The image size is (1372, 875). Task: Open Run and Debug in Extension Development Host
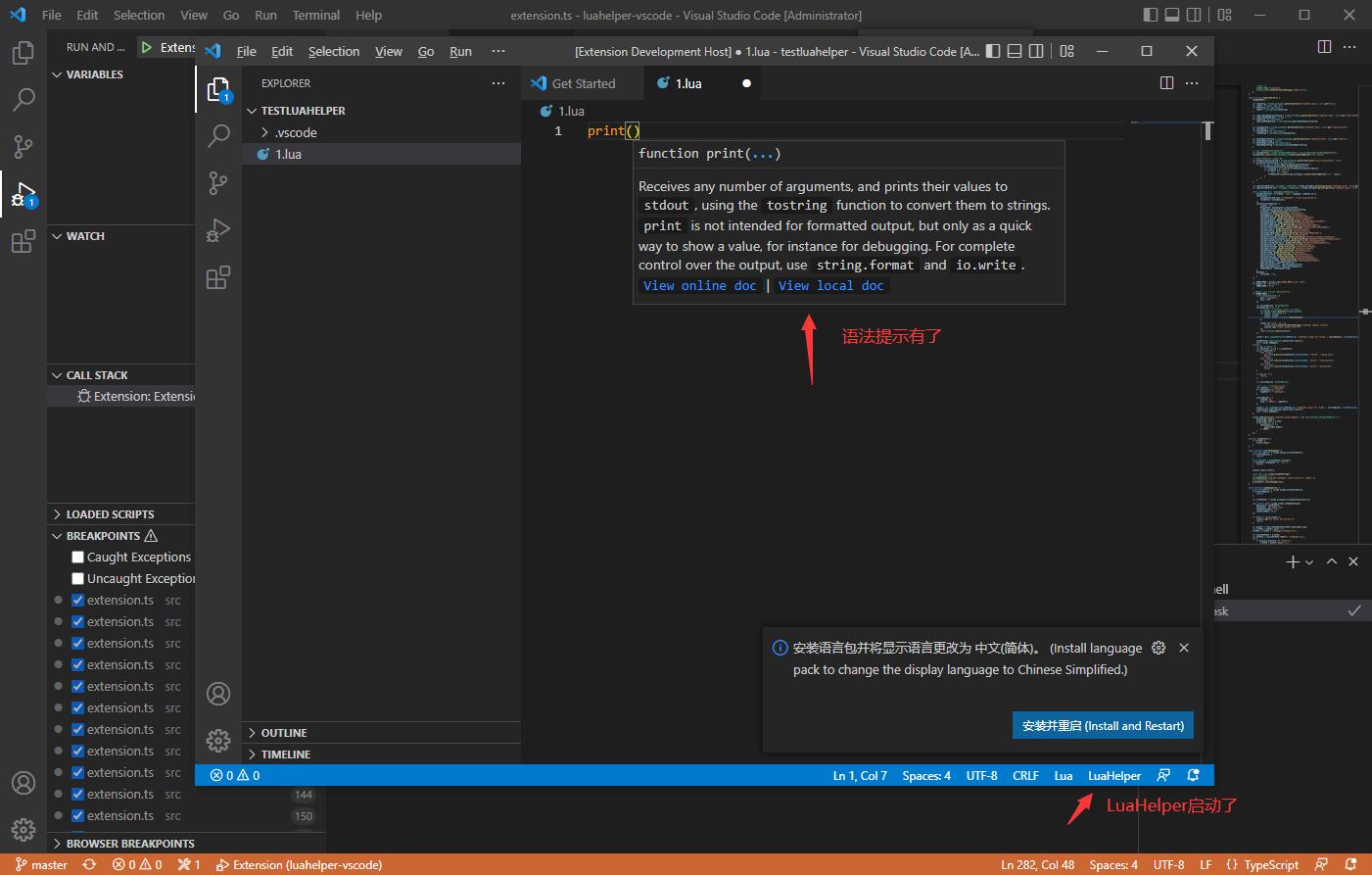pyautogui.click(x=218, y=230)
